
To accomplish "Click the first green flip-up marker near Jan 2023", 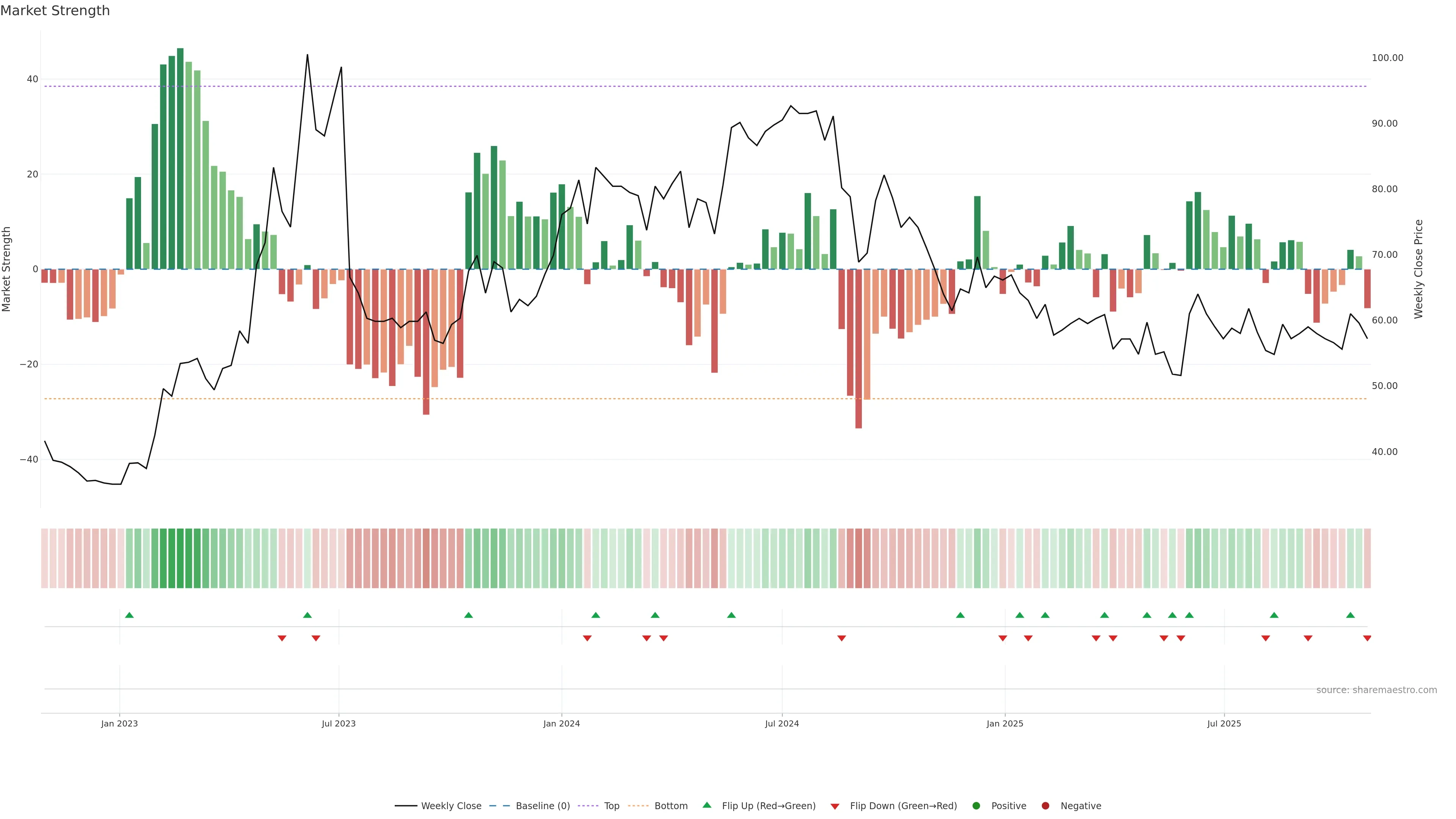I will pyautogui.click(x=129, y=615).
